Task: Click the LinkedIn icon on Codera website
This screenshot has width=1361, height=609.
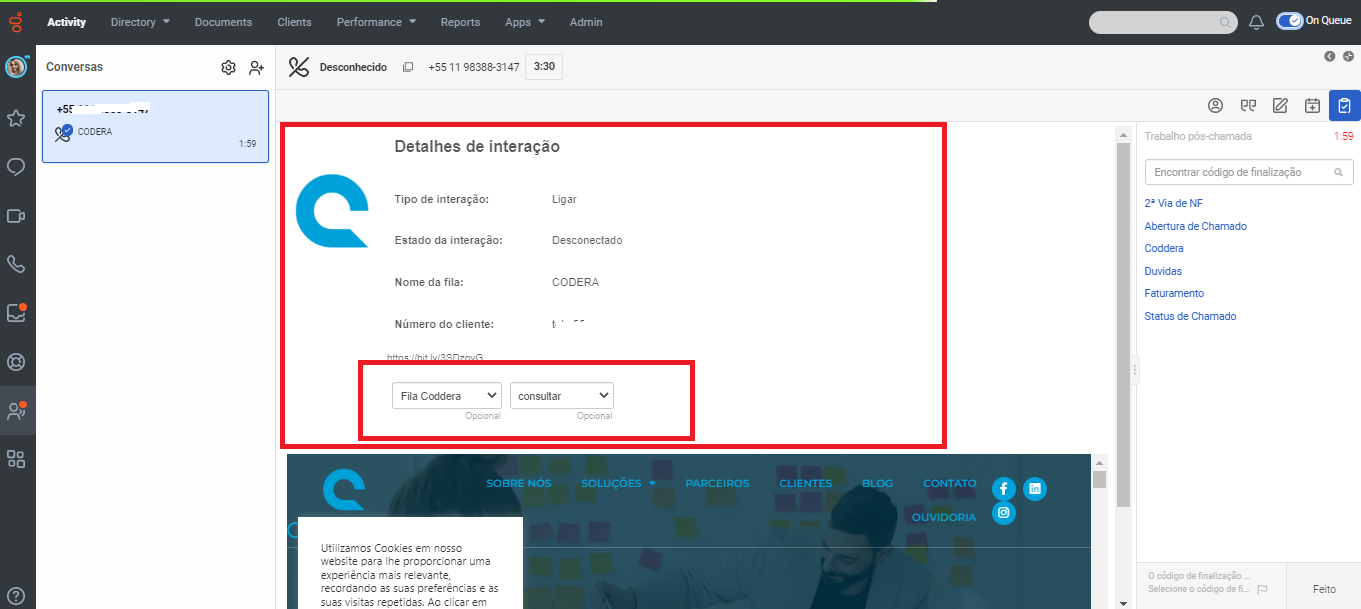Action: pos(1035,489)
